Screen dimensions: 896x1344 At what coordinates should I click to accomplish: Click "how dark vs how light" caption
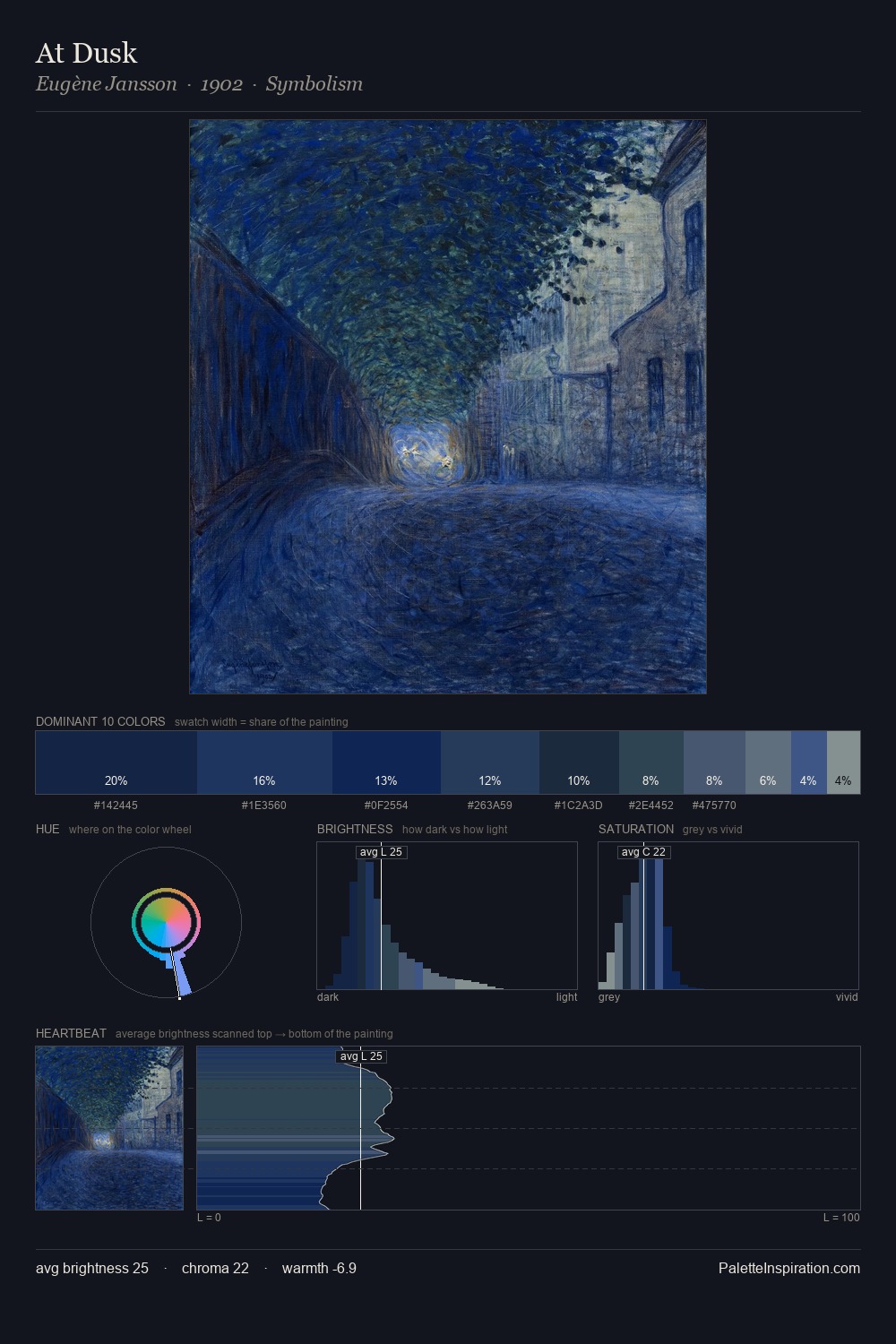[455, 830]
